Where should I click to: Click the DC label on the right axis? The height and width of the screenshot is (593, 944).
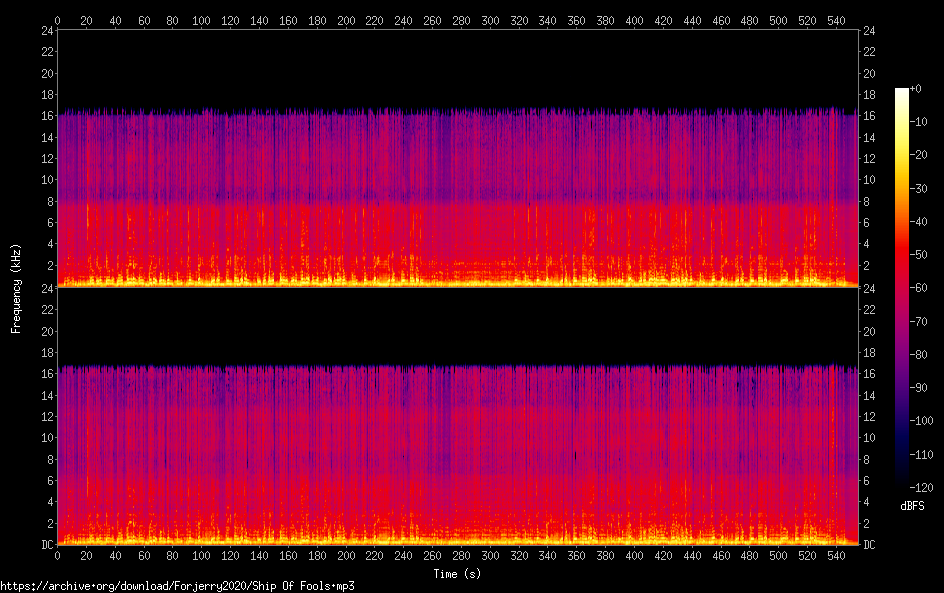coord(870,545)
